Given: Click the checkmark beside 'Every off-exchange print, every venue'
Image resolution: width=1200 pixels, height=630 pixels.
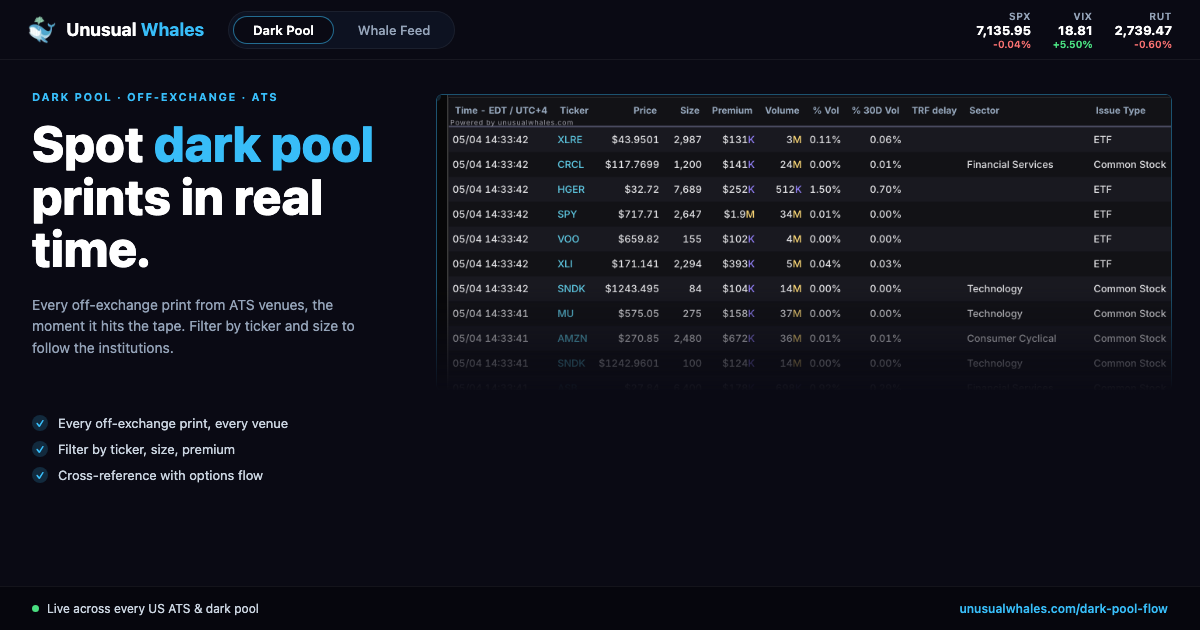Looking at the screenshot, I should 40,423.
